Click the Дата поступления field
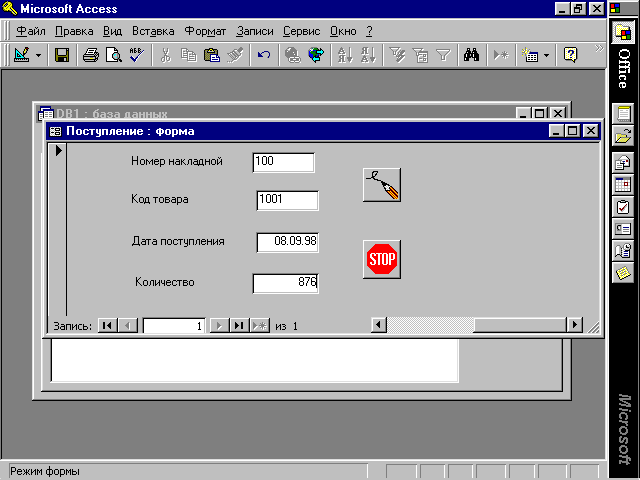 tap(288, 242)
